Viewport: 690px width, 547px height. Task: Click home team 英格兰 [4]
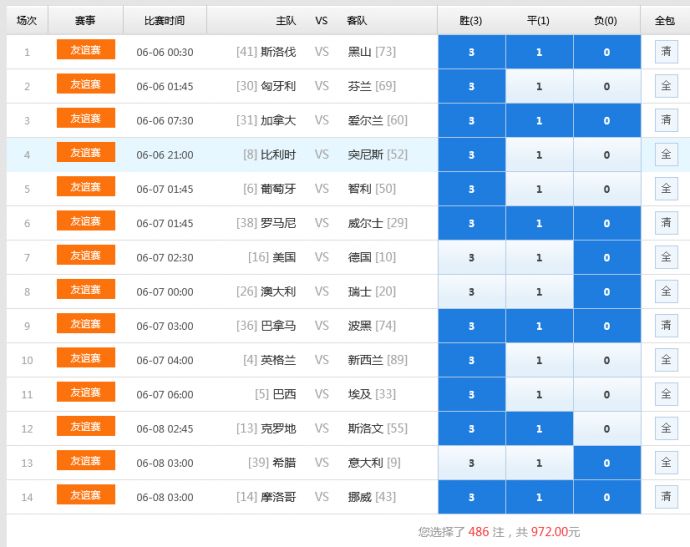[269, 360]
